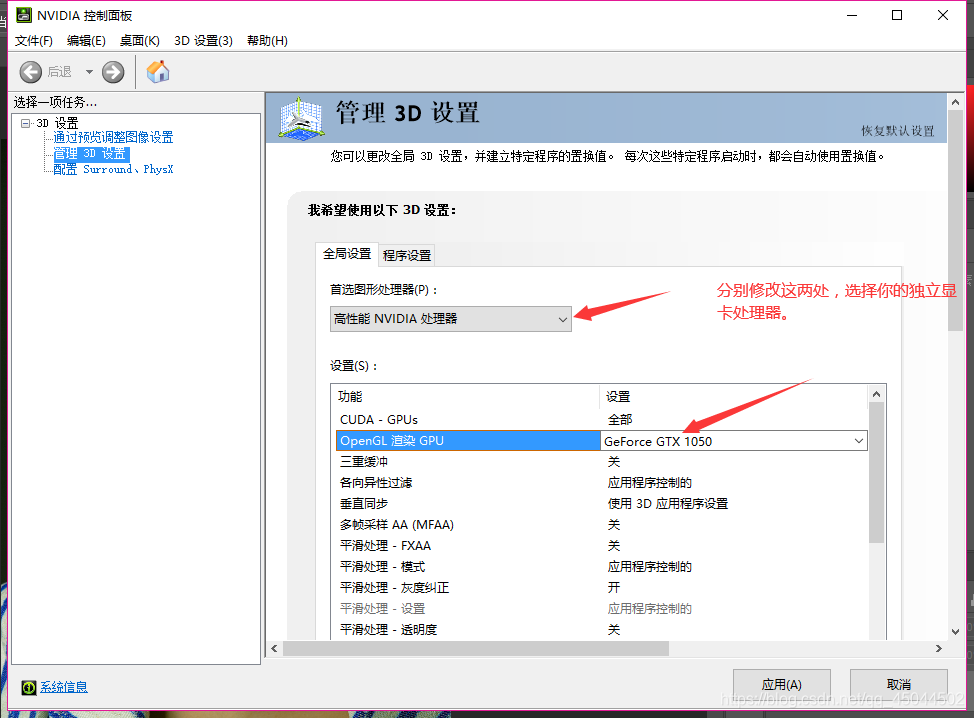Open the 帮助(H) menu
974x718 pixels.
[x=267, y=41]
